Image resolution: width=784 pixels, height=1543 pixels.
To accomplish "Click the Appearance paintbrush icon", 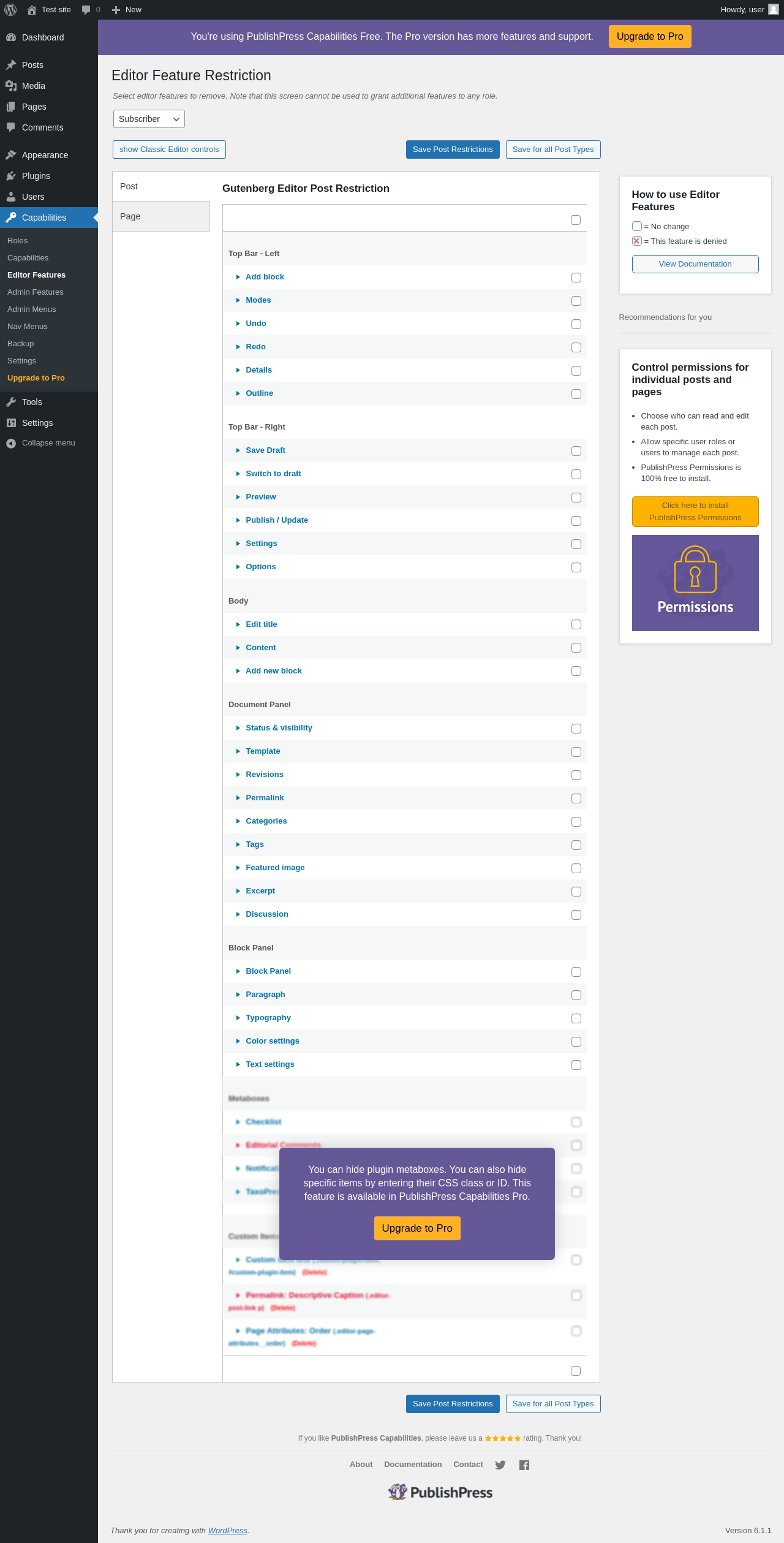I will [x=11, y=155].
